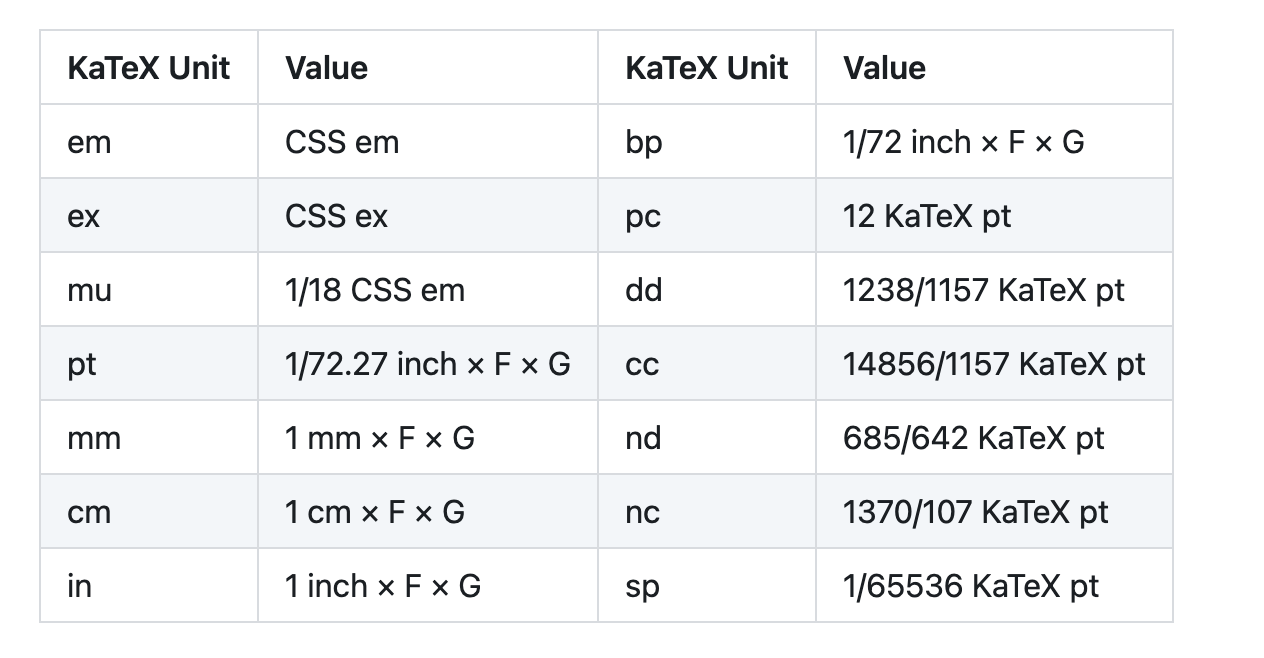Select the "1238/1157 KaTeX pt" value
The height and width of the screenshot is (658, 1264).
tap(983, 290)
